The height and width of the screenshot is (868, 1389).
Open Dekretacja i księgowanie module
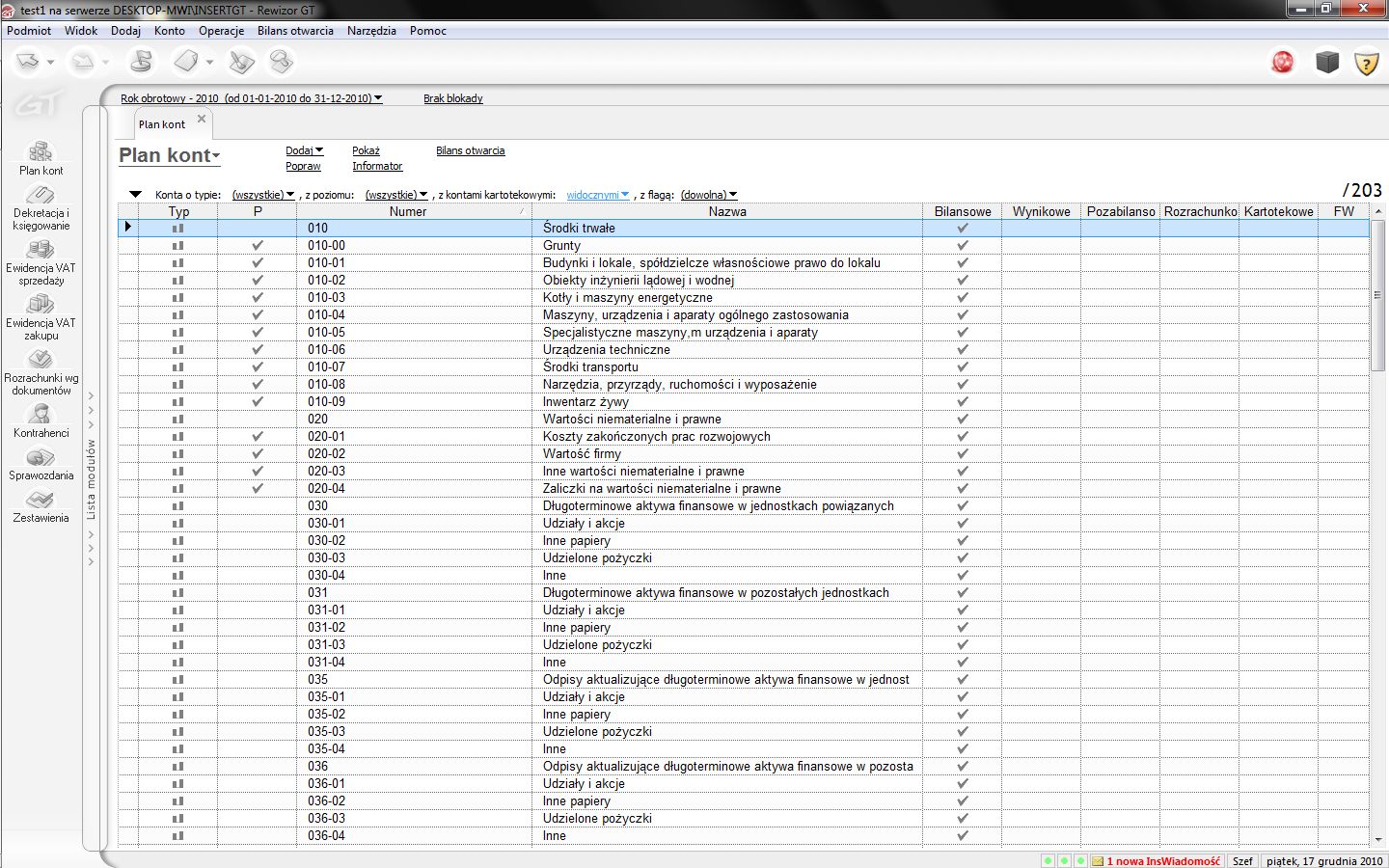pos(41,208)
